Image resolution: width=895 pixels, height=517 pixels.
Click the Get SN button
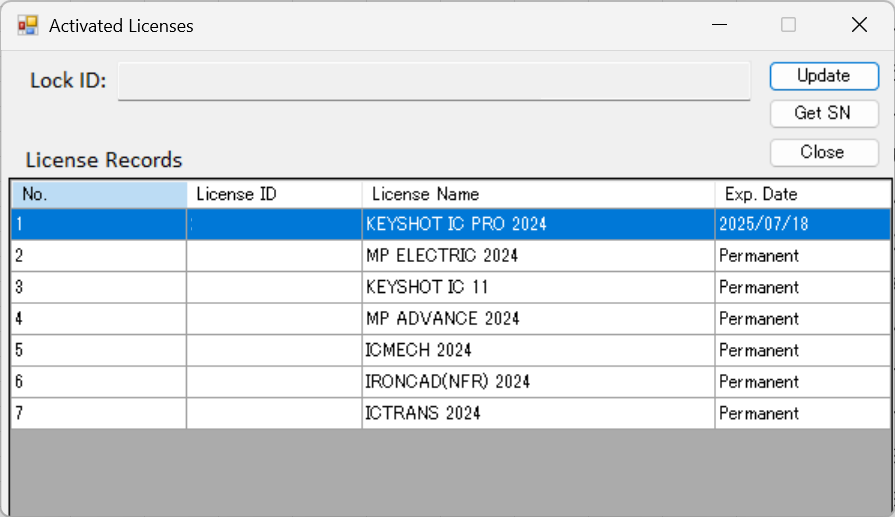pos(823,113)
